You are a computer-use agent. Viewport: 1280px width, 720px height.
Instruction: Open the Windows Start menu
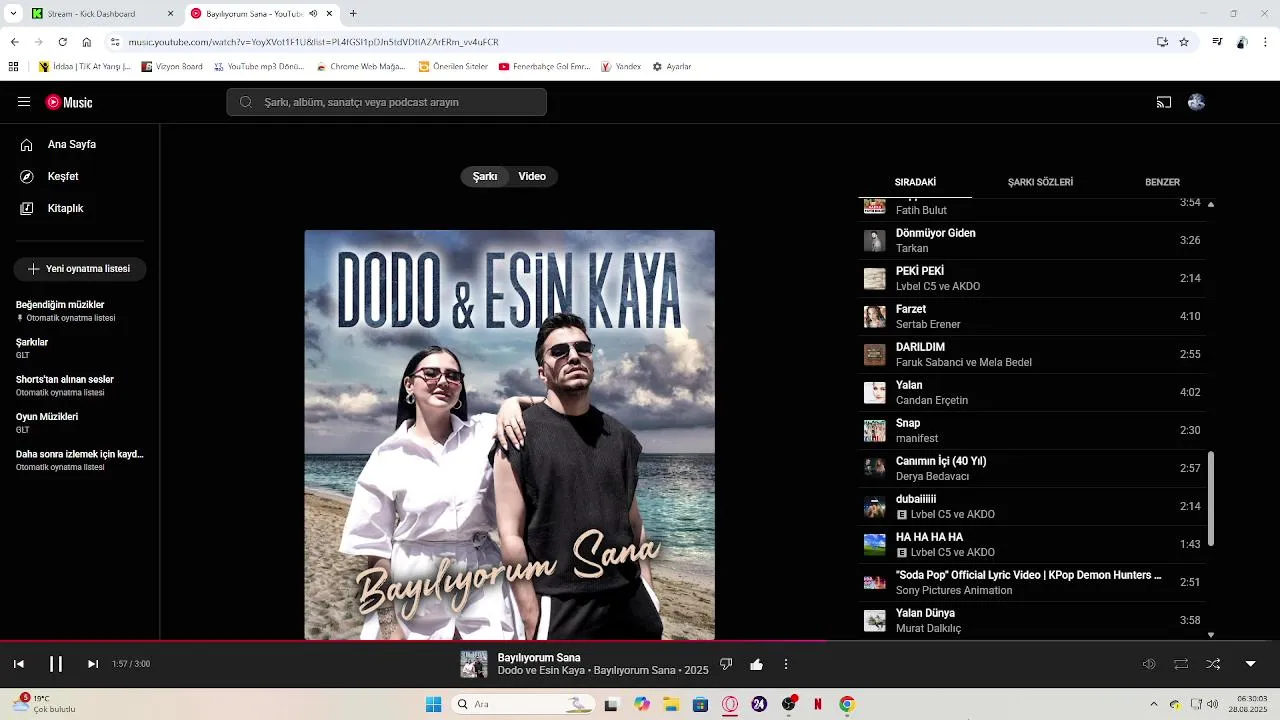pyautogui.click(x=433, y=704)
